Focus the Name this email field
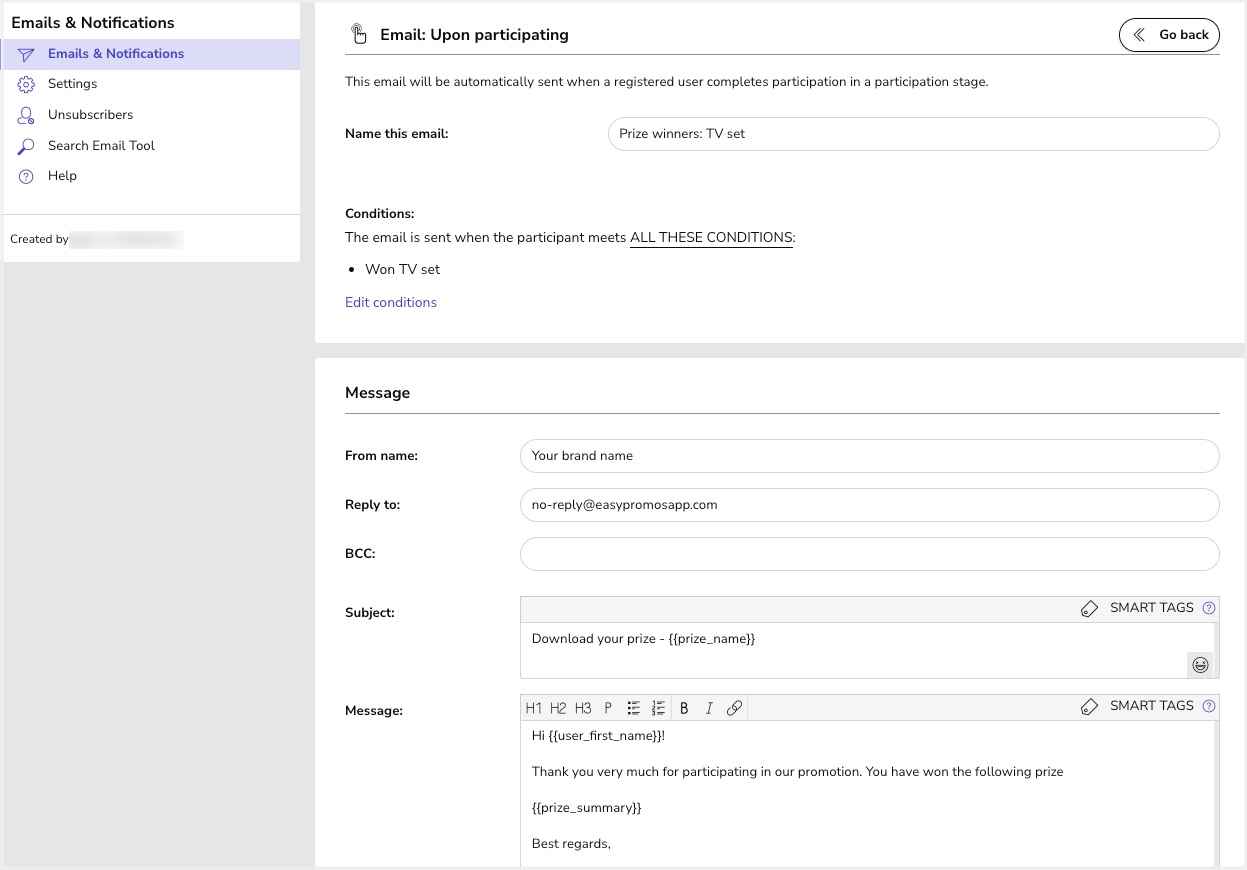 coord(913,134)
